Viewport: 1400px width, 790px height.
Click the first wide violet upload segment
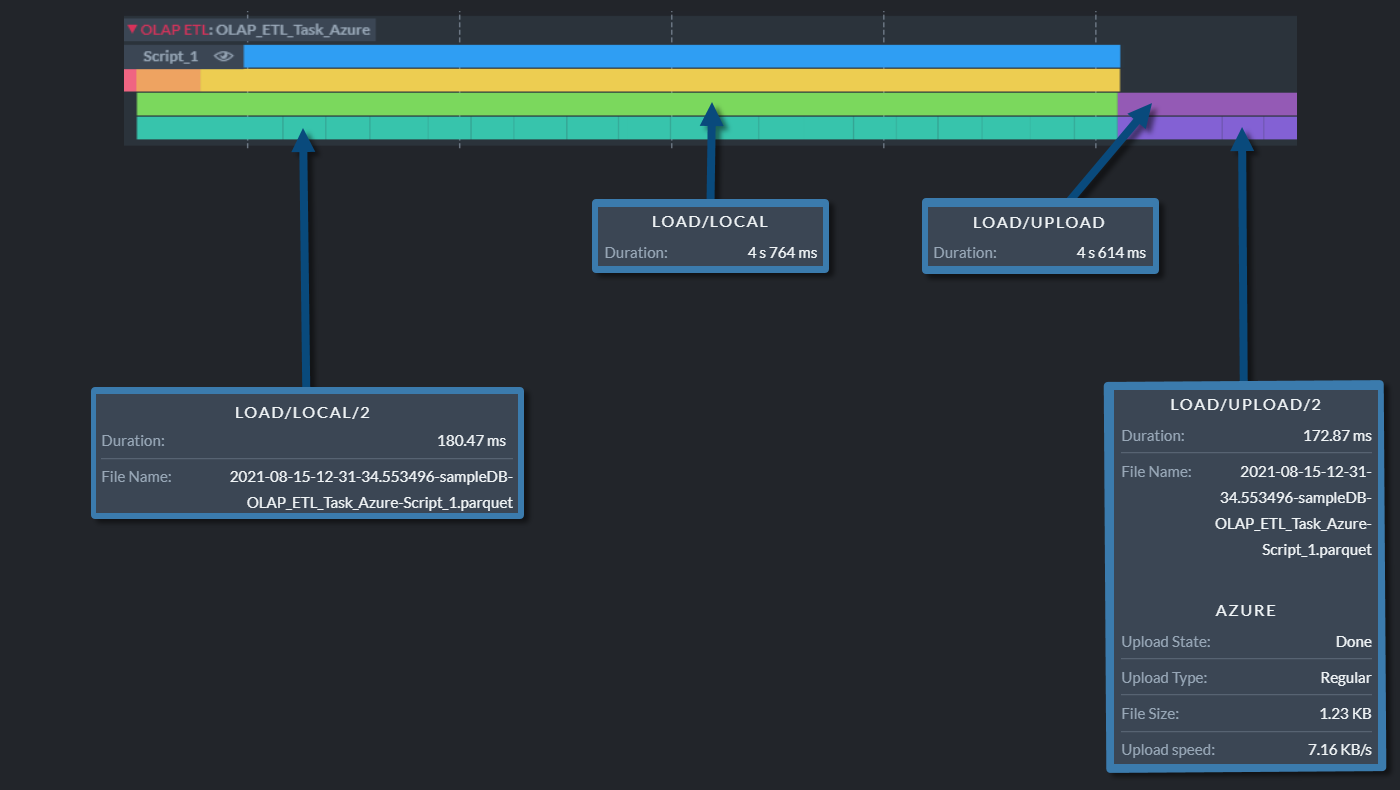click(1170, 128)
